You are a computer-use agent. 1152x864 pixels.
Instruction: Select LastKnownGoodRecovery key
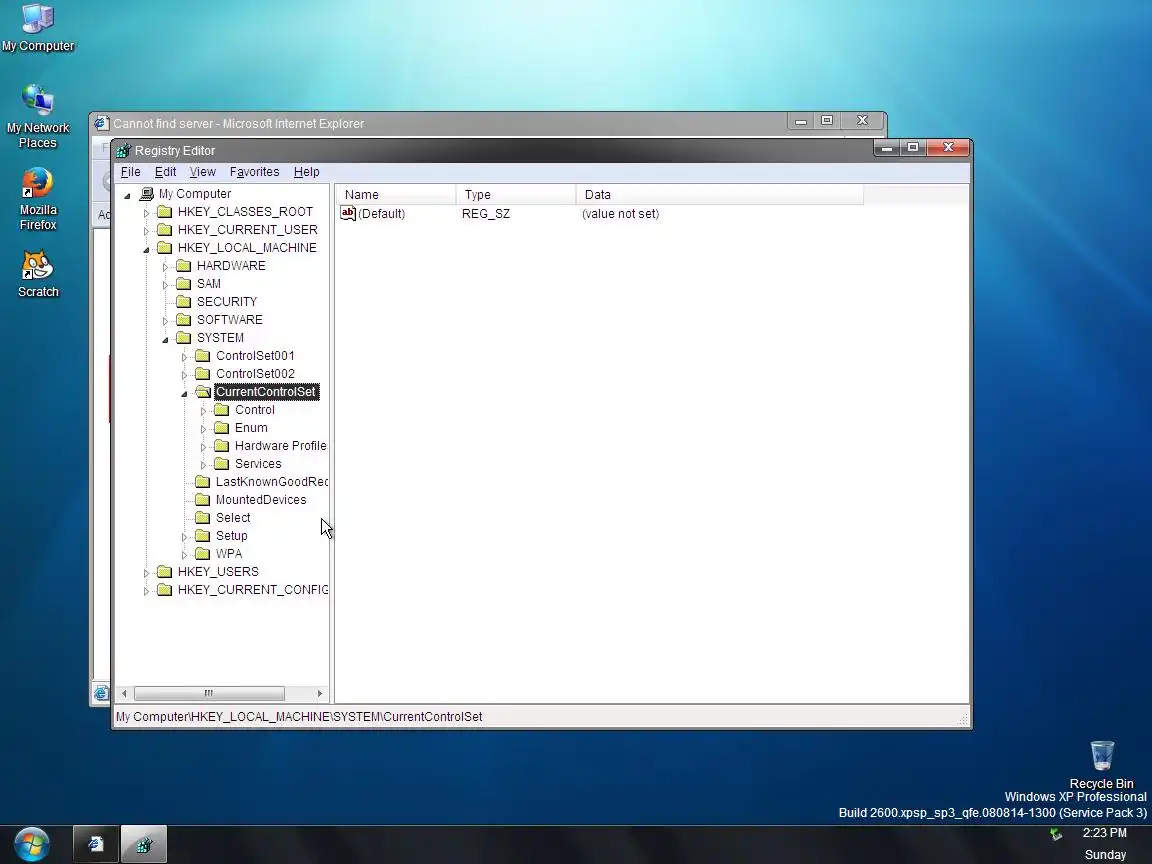point(271,482)
